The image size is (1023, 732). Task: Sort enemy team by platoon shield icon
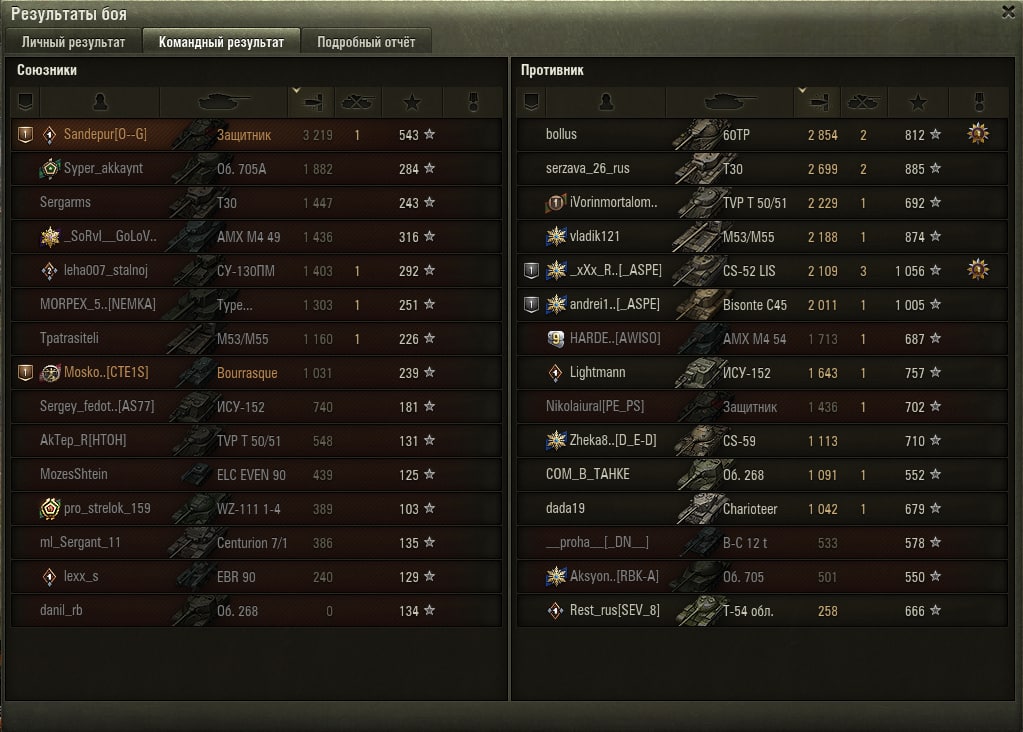(x=531, y=102)
